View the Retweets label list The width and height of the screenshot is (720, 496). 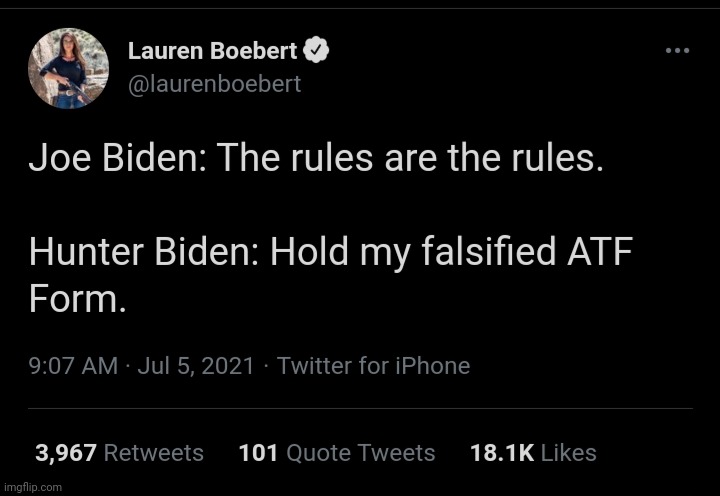[154, 453]
